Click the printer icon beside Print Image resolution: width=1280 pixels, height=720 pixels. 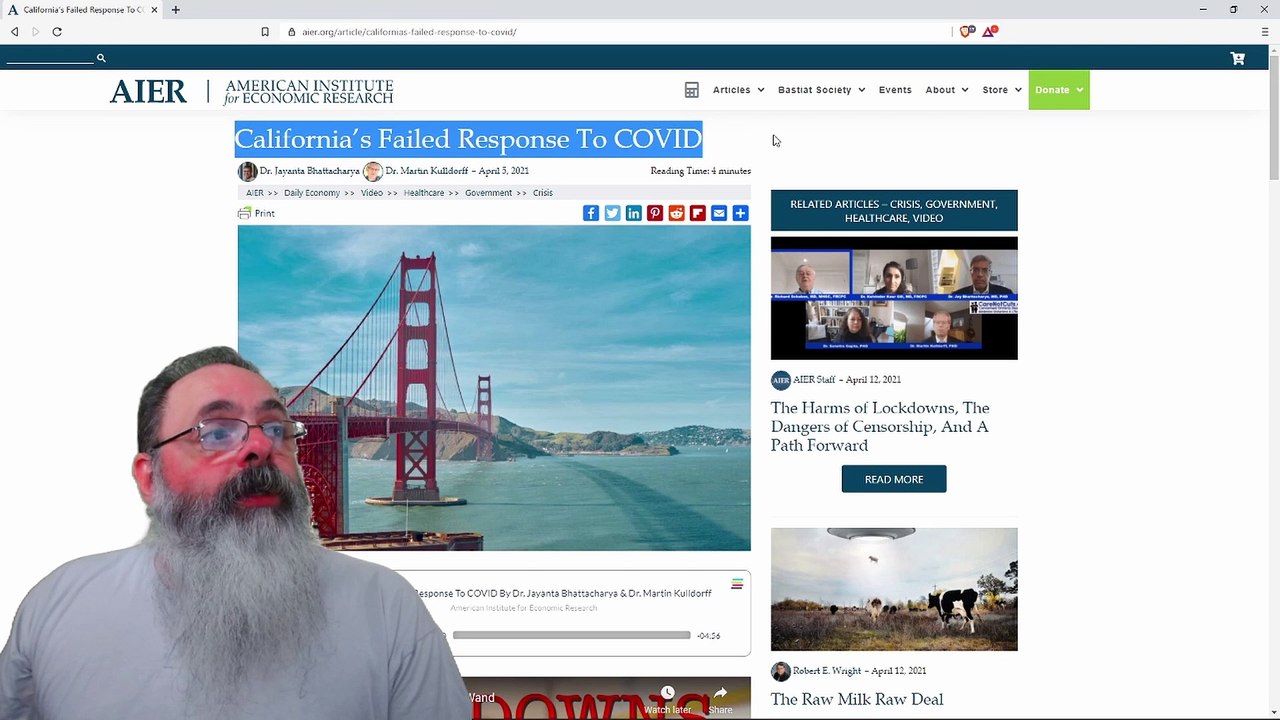(244, 213)
